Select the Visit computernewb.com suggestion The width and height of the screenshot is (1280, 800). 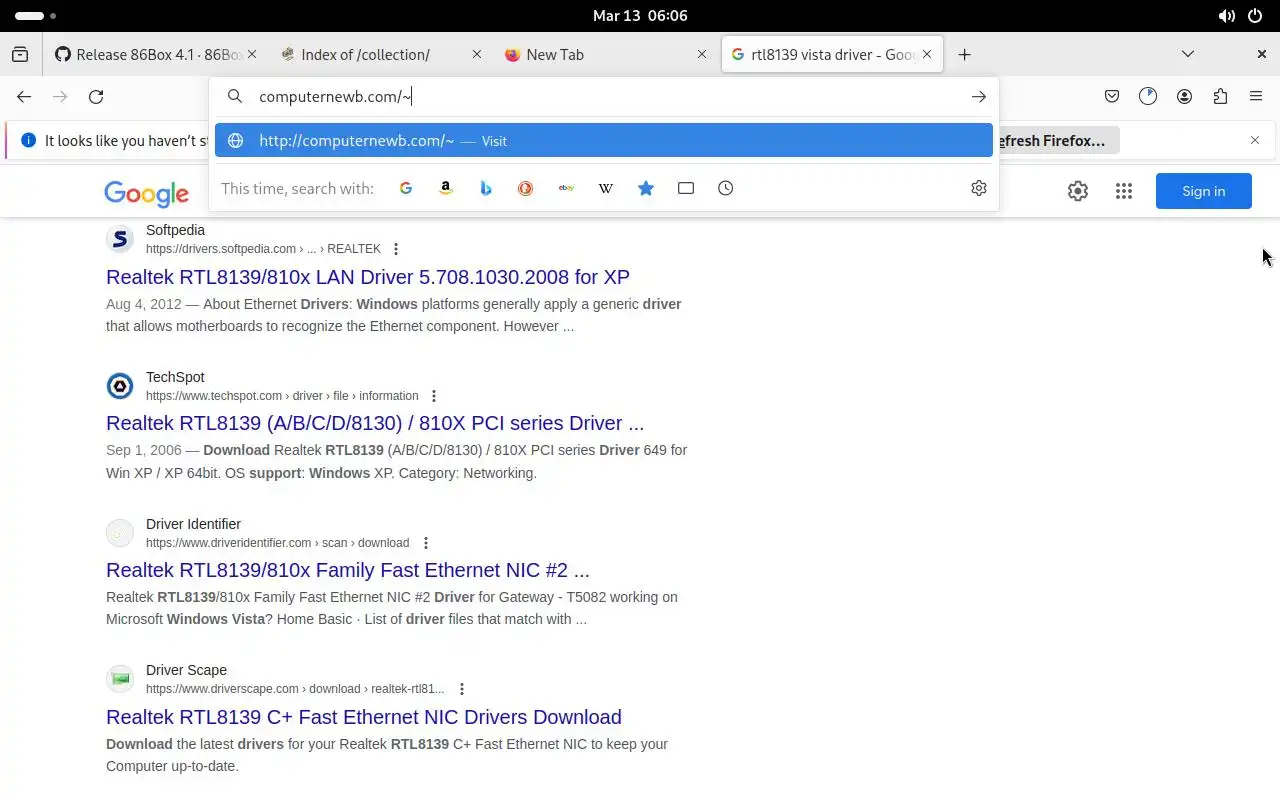coord(604,141)
